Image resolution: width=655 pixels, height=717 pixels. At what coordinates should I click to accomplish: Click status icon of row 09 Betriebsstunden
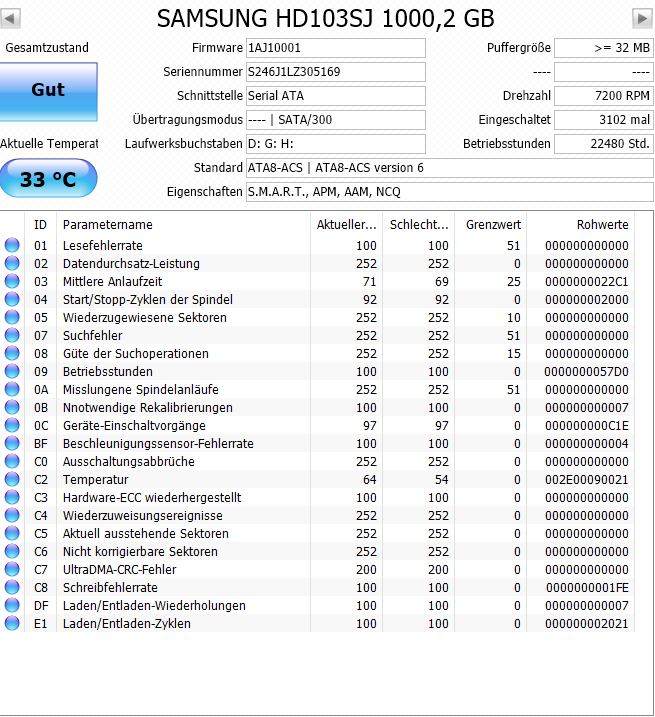(x=12, y=371)
